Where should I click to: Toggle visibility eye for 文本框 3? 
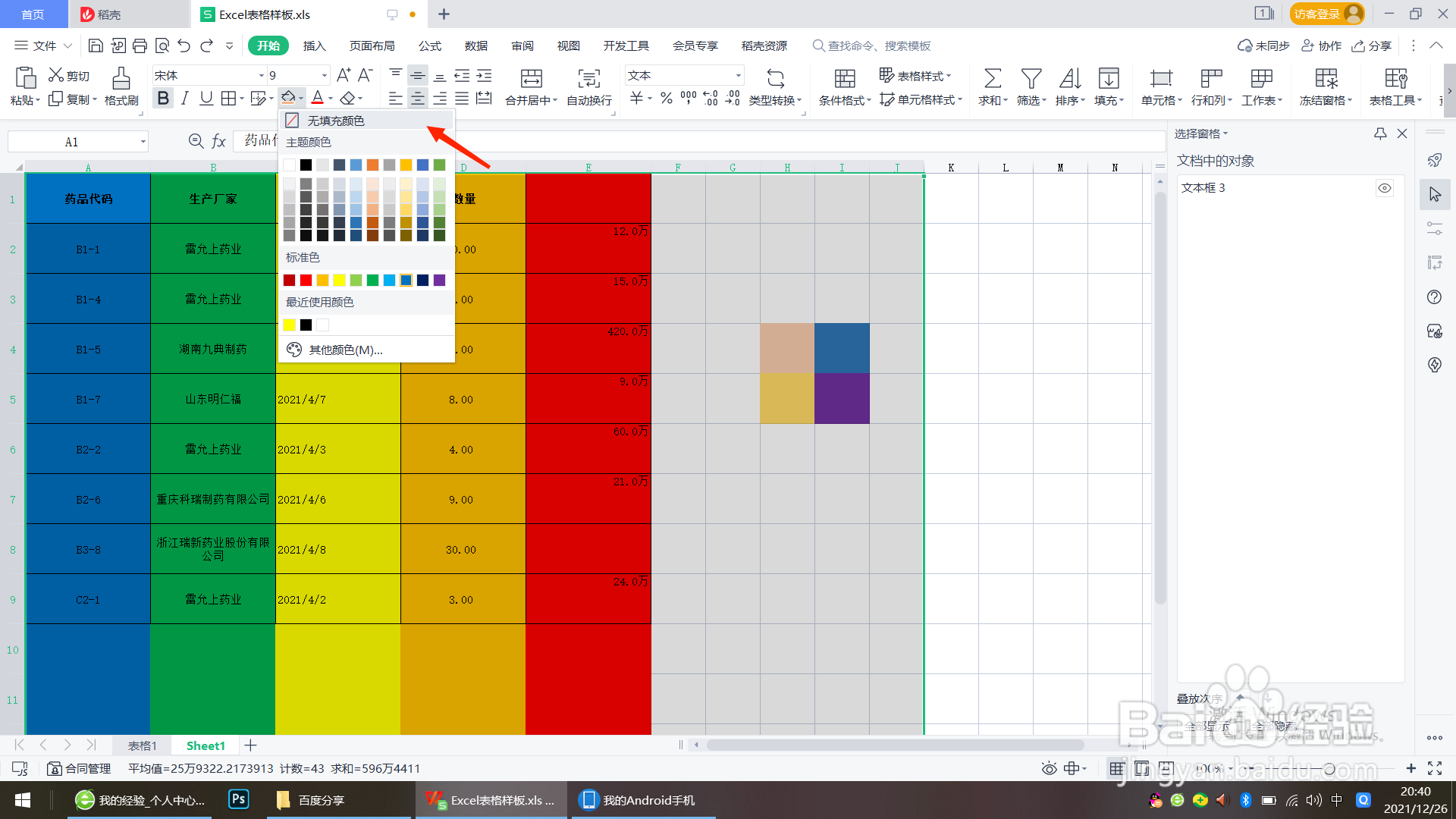(1384, 188)
